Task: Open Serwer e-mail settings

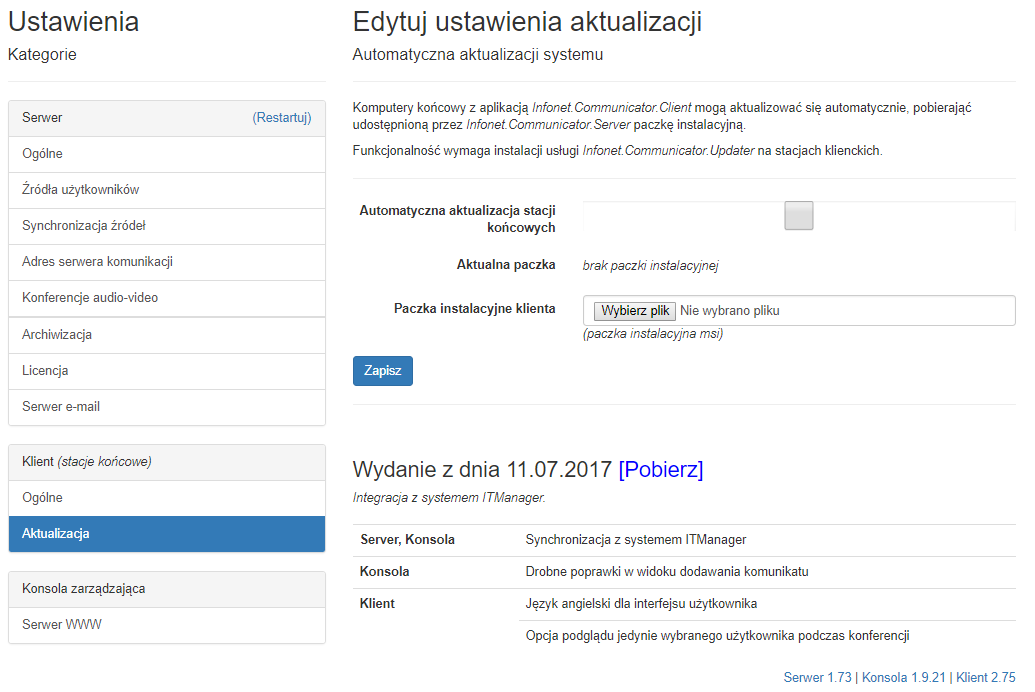Action: coord(61,407)
